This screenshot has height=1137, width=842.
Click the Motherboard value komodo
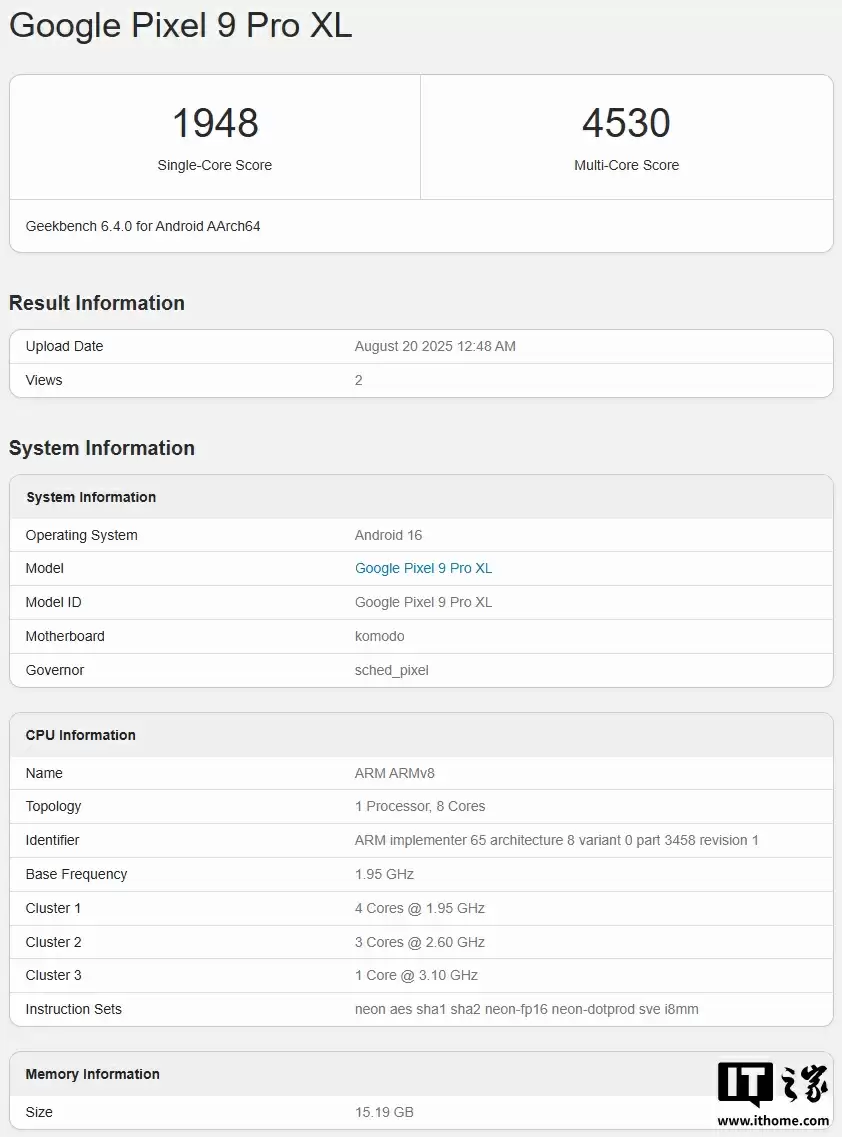[x=379, y=636]
